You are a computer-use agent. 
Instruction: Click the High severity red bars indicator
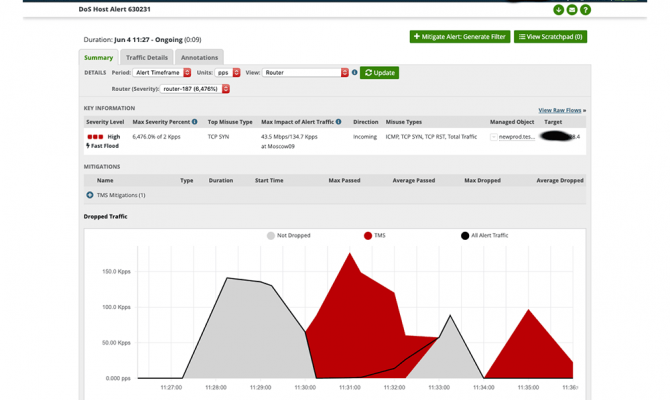pyautogui.click(x=95, y=137)
